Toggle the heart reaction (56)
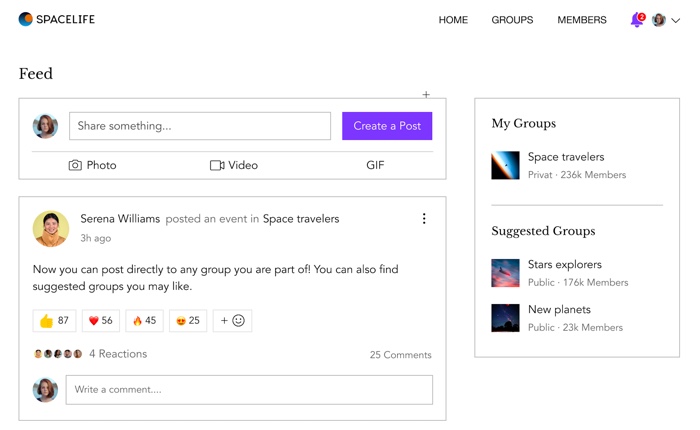 click(x=101, y=321)
